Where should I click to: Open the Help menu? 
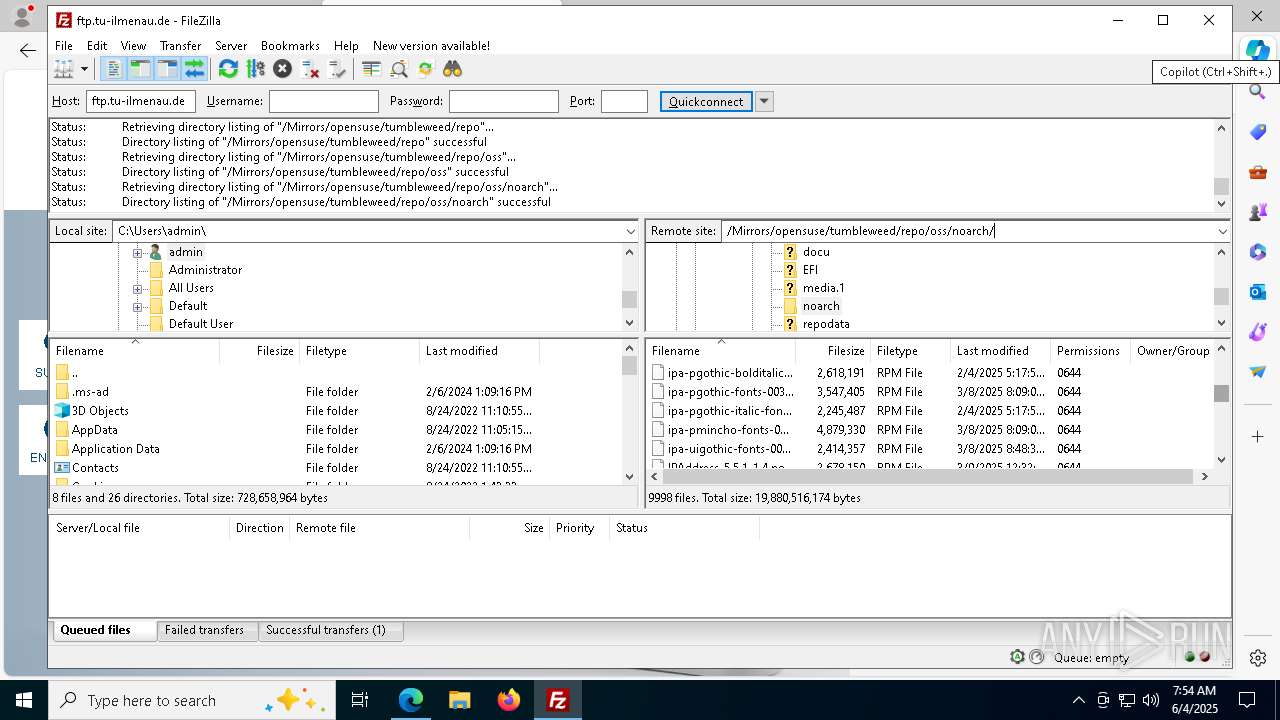346,46
